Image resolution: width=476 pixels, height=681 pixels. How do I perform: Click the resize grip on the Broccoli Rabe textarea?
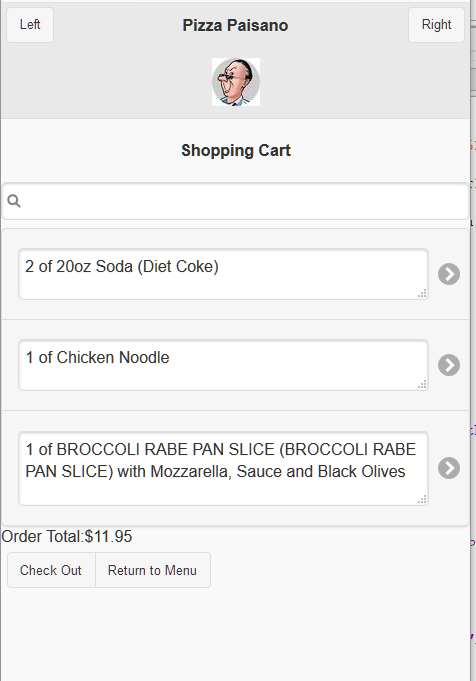422,499
